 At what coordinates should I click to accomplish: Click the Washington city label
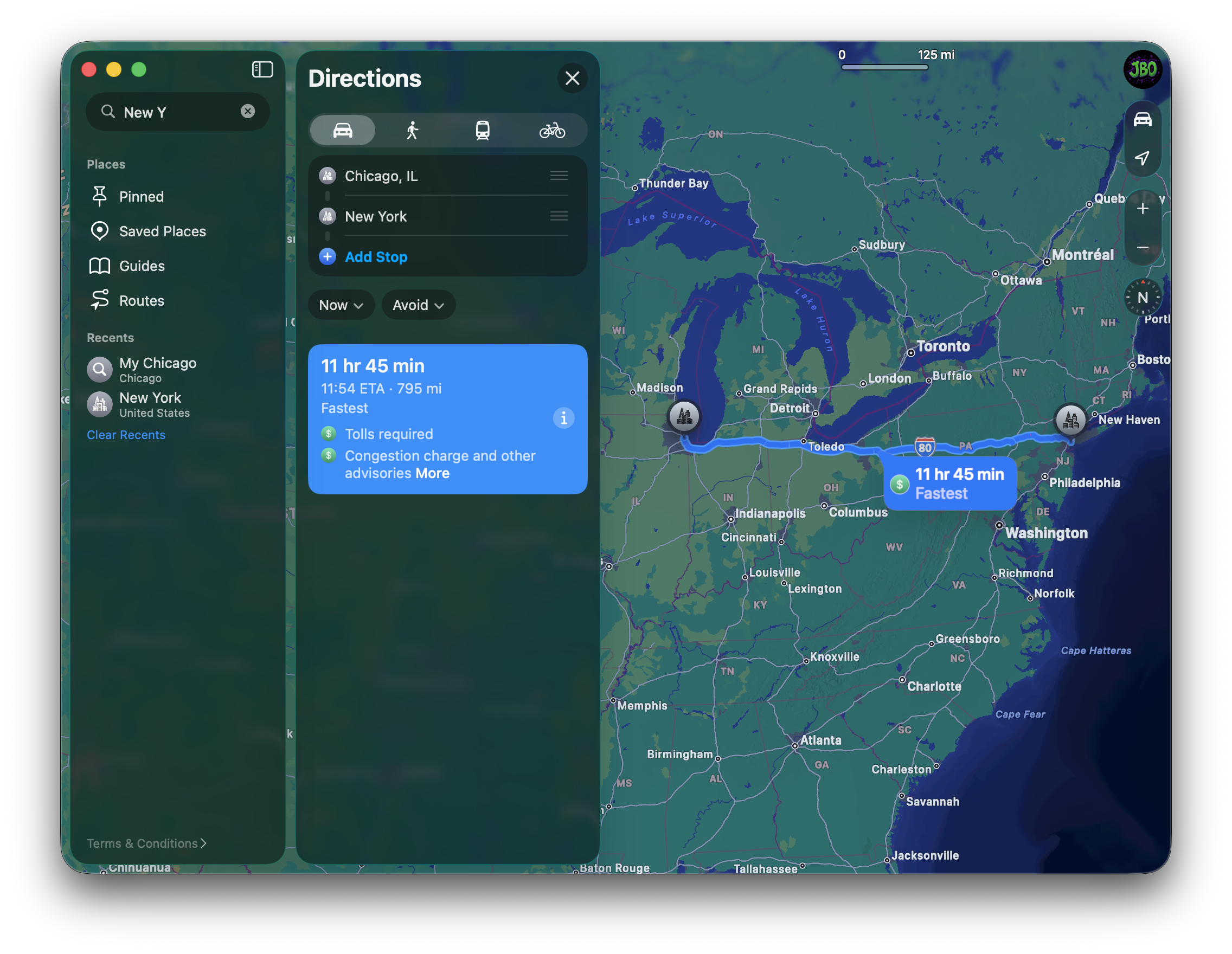(1047, 533)
